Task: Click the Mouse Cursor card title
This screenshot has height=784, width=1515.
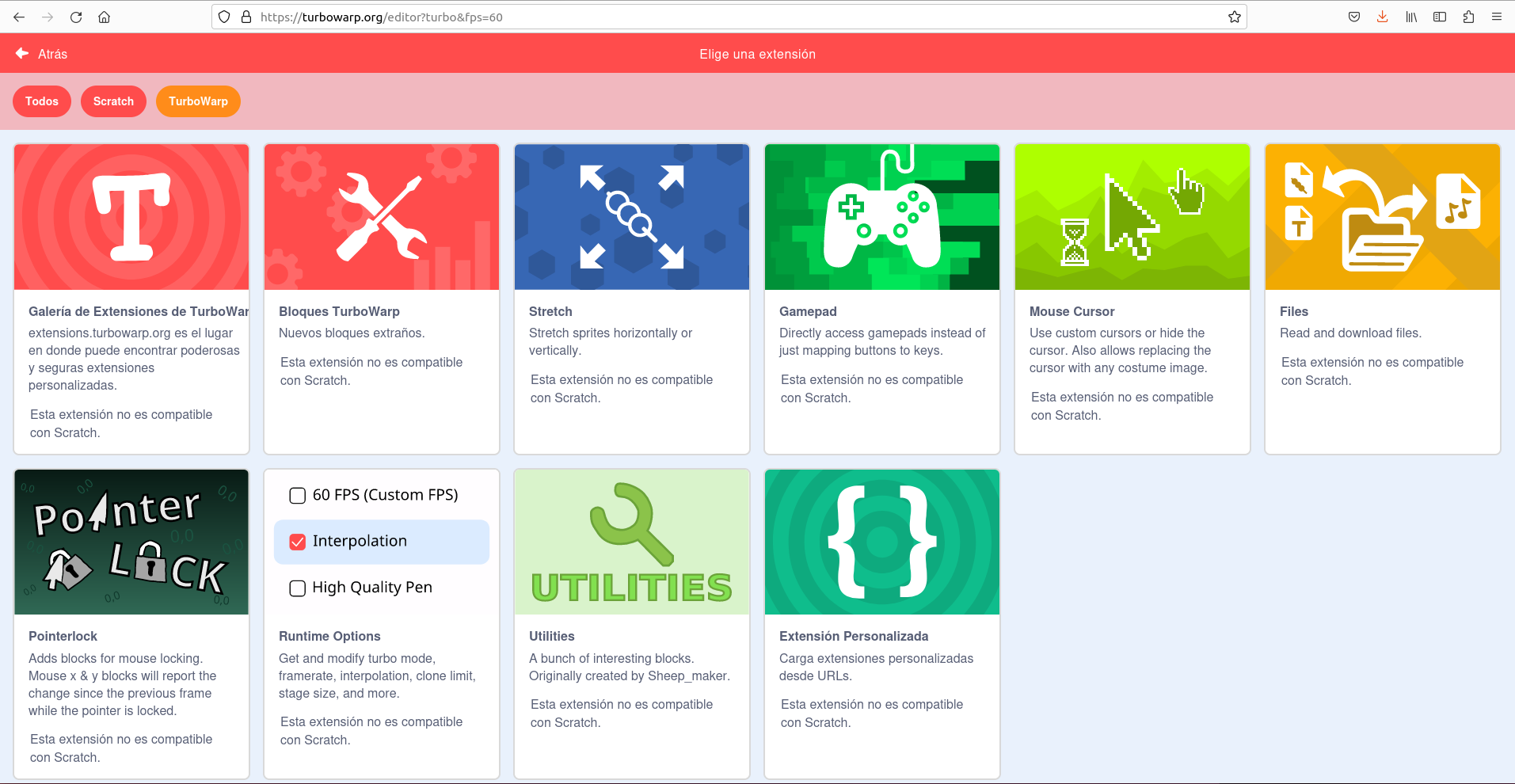Action: pos(1072,311)
